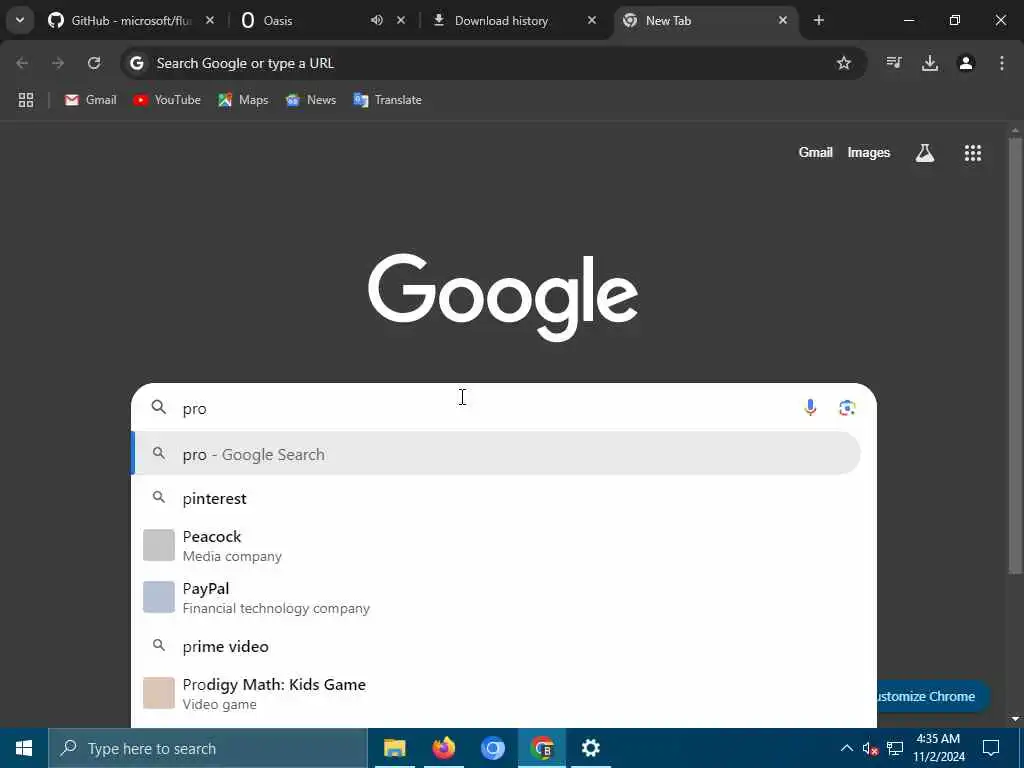
Task: Select the PayPal suggestion
Action: coord(496,598)
